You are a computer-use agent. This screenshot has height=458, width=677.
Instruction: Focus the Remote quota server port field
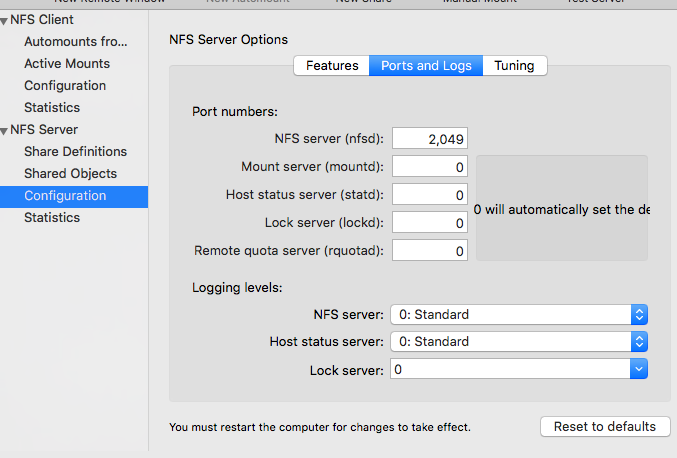(430, 251)
